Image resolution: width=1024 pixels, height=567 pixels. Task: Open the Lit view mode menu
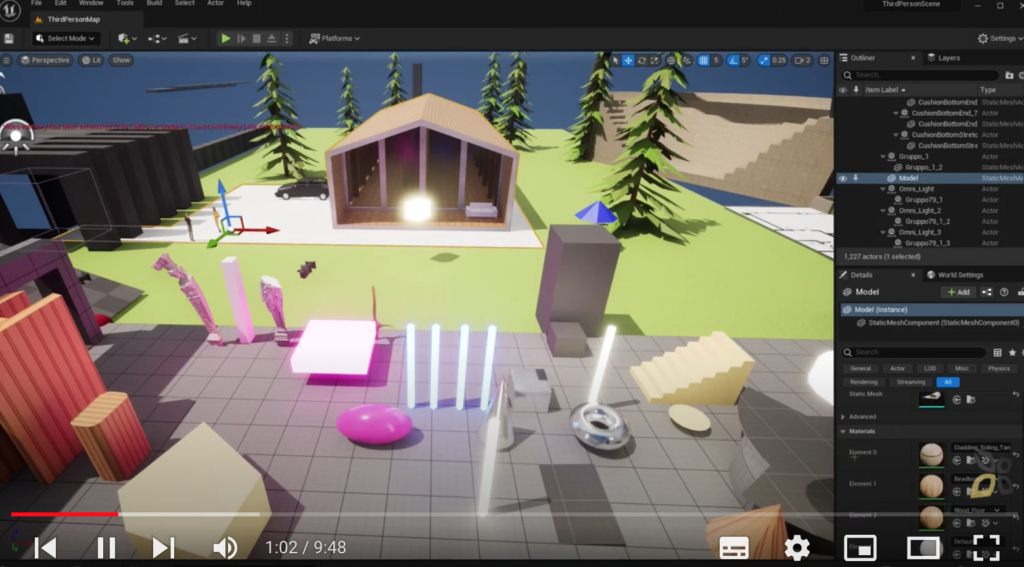91,60
